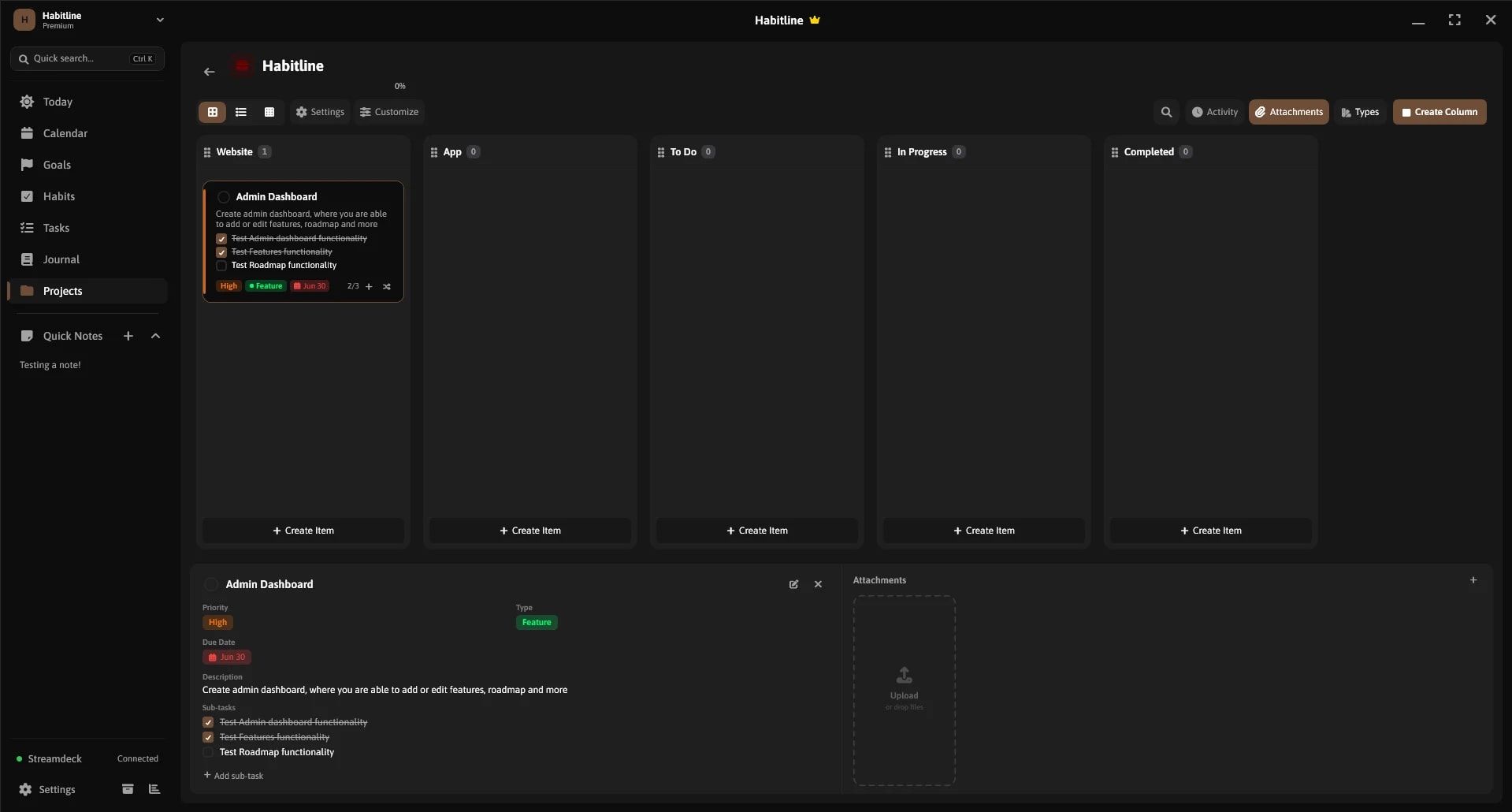
Task: Toggle the Attachments panel button
Action: click(1288, 112)
